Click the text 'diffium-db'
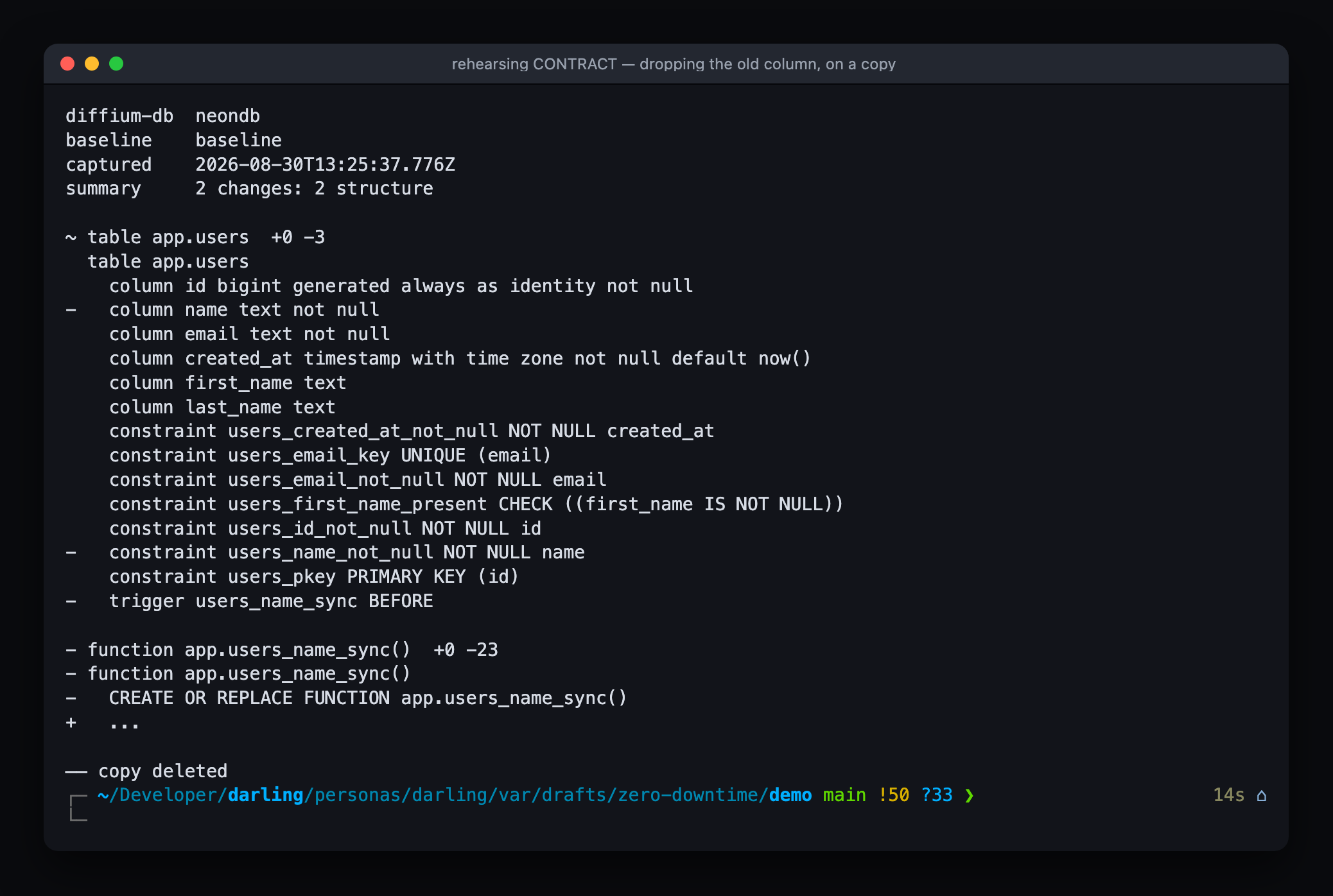 119,116
